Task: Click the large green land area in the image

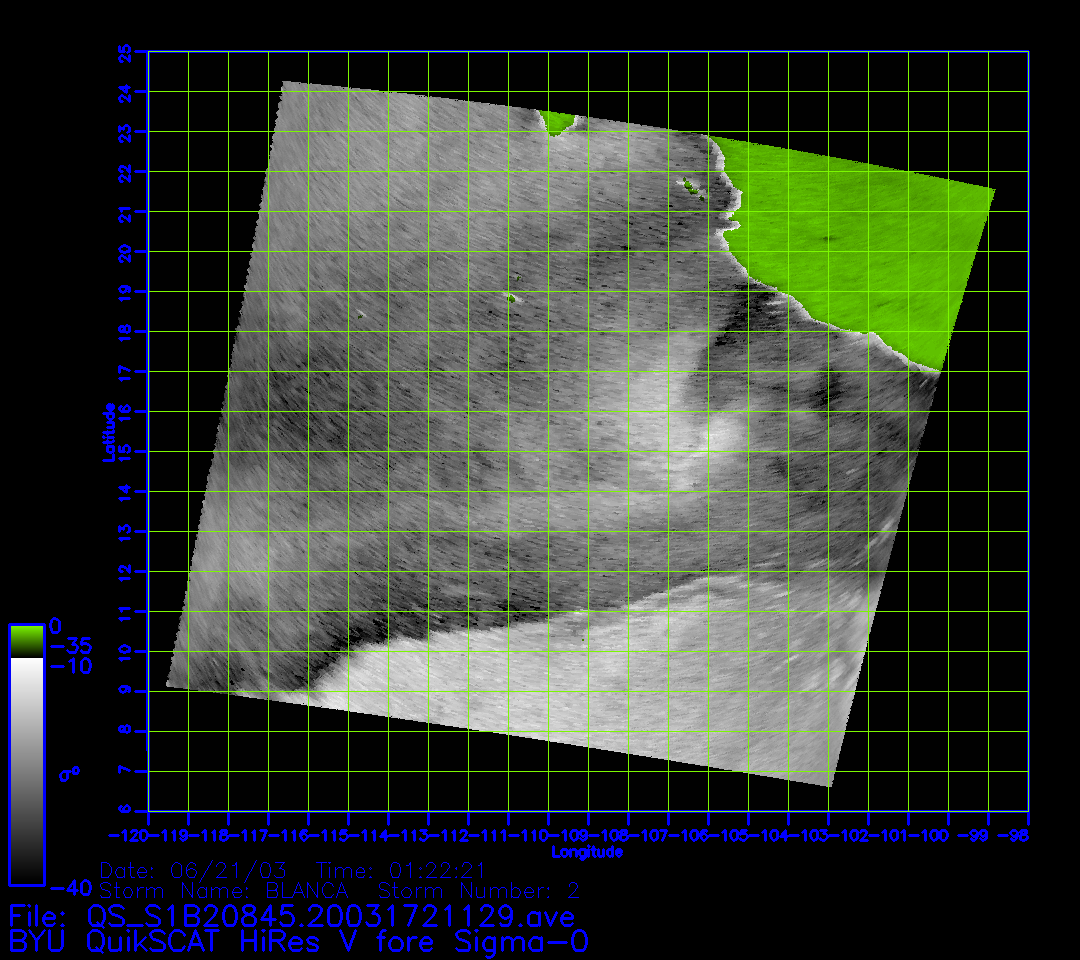Action: click(860, 250)
